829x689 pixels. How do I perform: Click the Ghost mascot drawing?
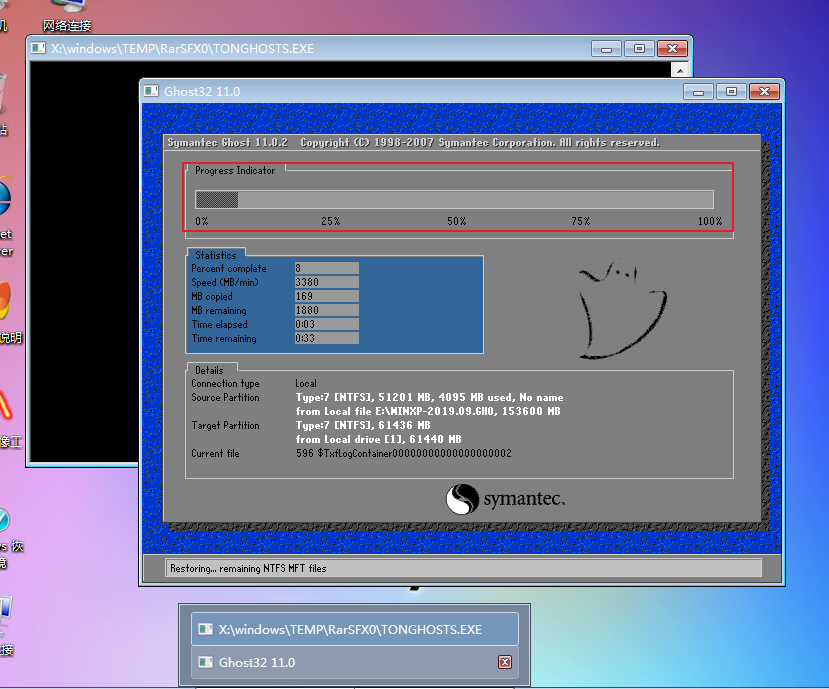pyautogui.click(x=622, y=309)
